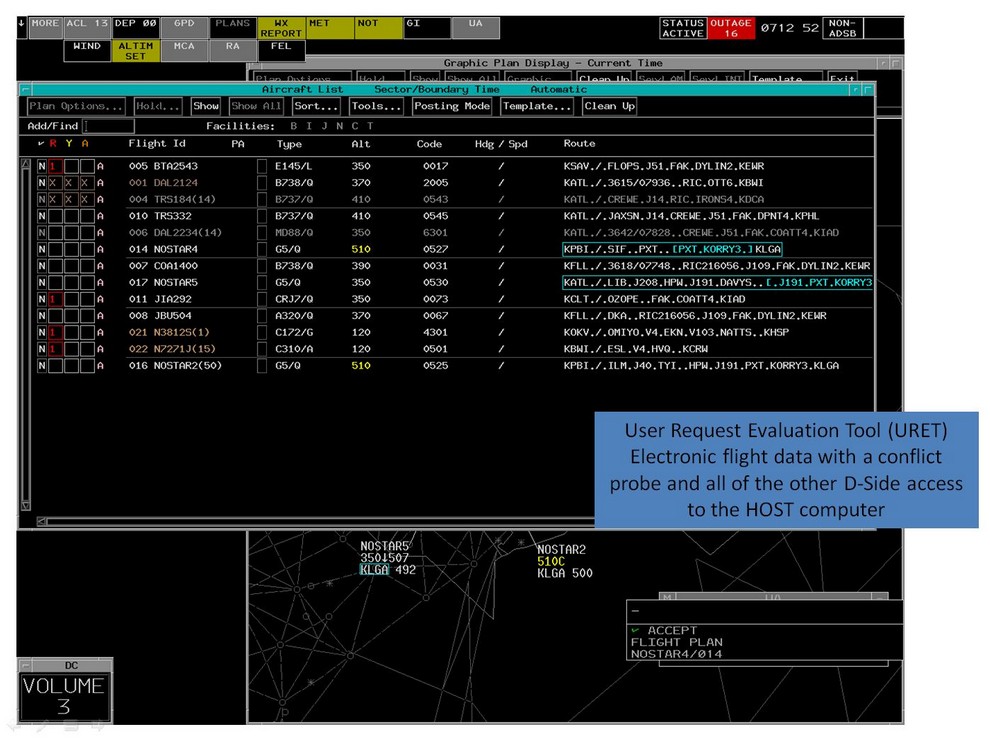Select WX REPORT in the top toolbar

pyautogui.click(x=281, y=28)
